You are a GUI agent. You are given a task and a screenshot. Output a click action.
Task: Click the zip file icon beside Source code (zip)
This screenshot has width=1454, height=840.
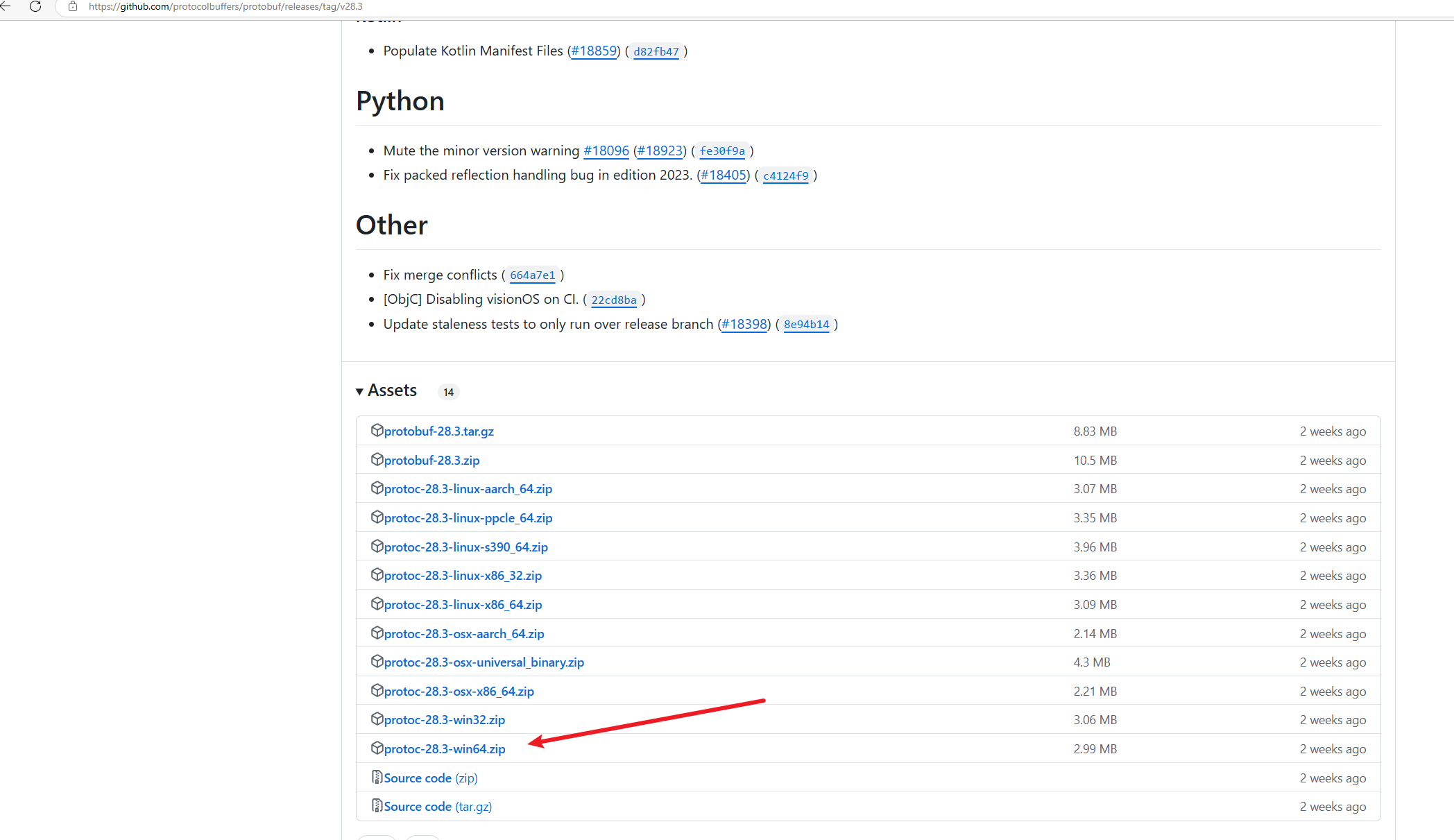(377, 777)
